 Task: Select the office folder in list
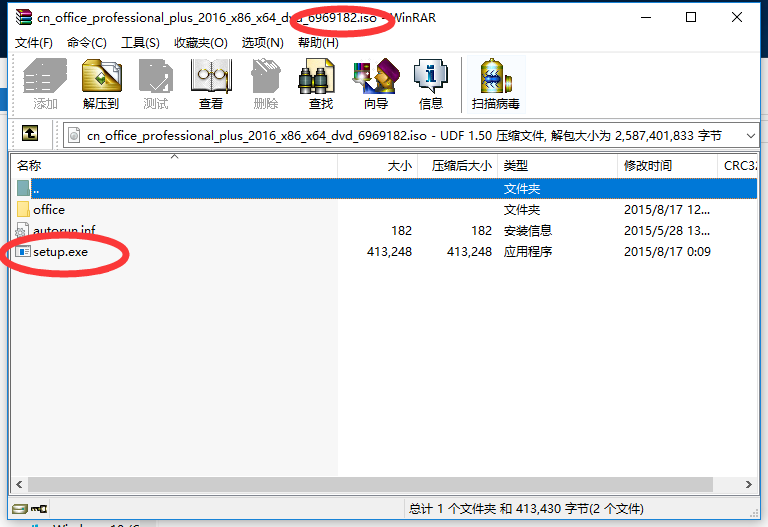[48, 210]
